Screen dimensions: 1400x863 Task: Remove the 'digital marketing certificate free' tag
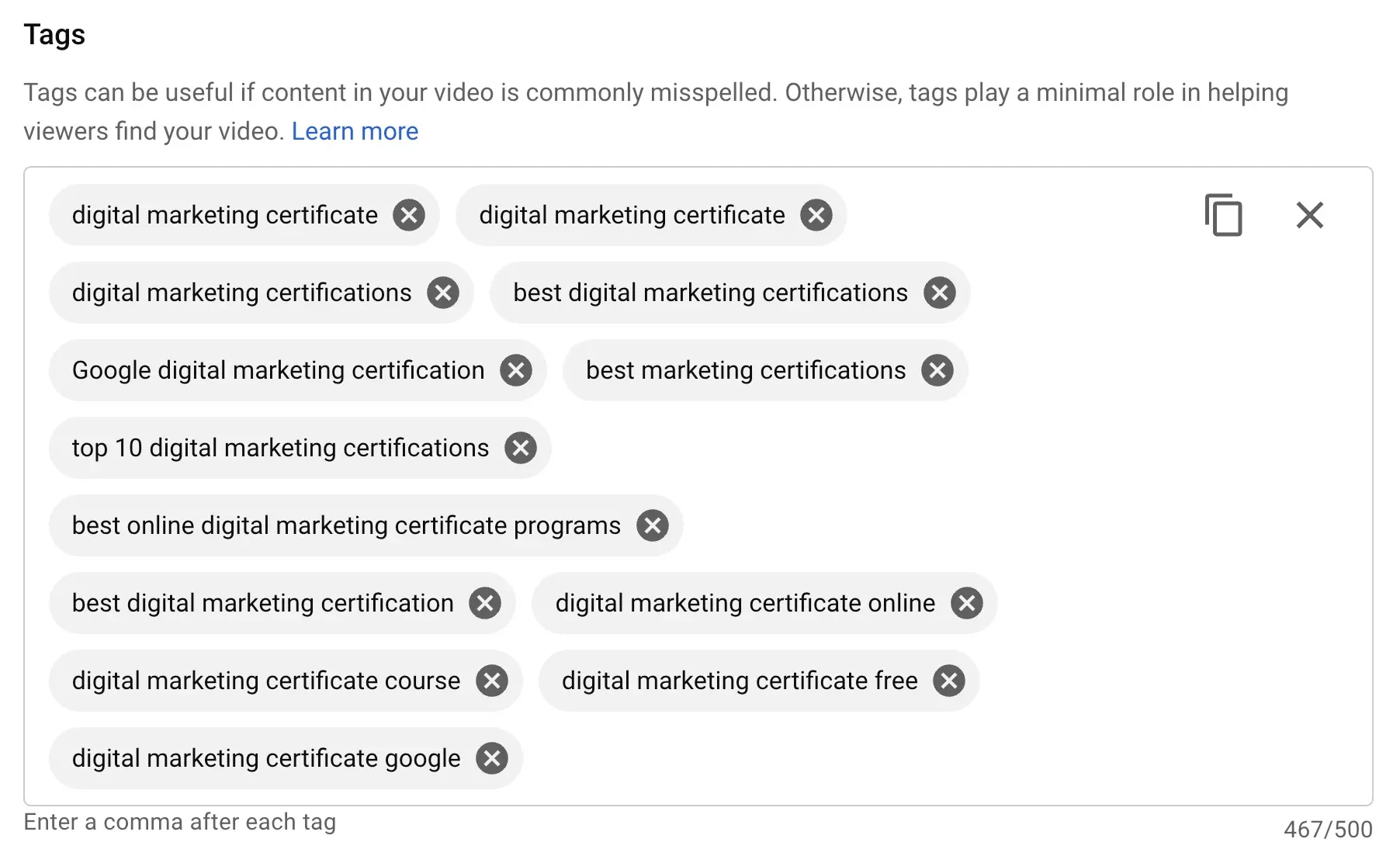[949, 681]
